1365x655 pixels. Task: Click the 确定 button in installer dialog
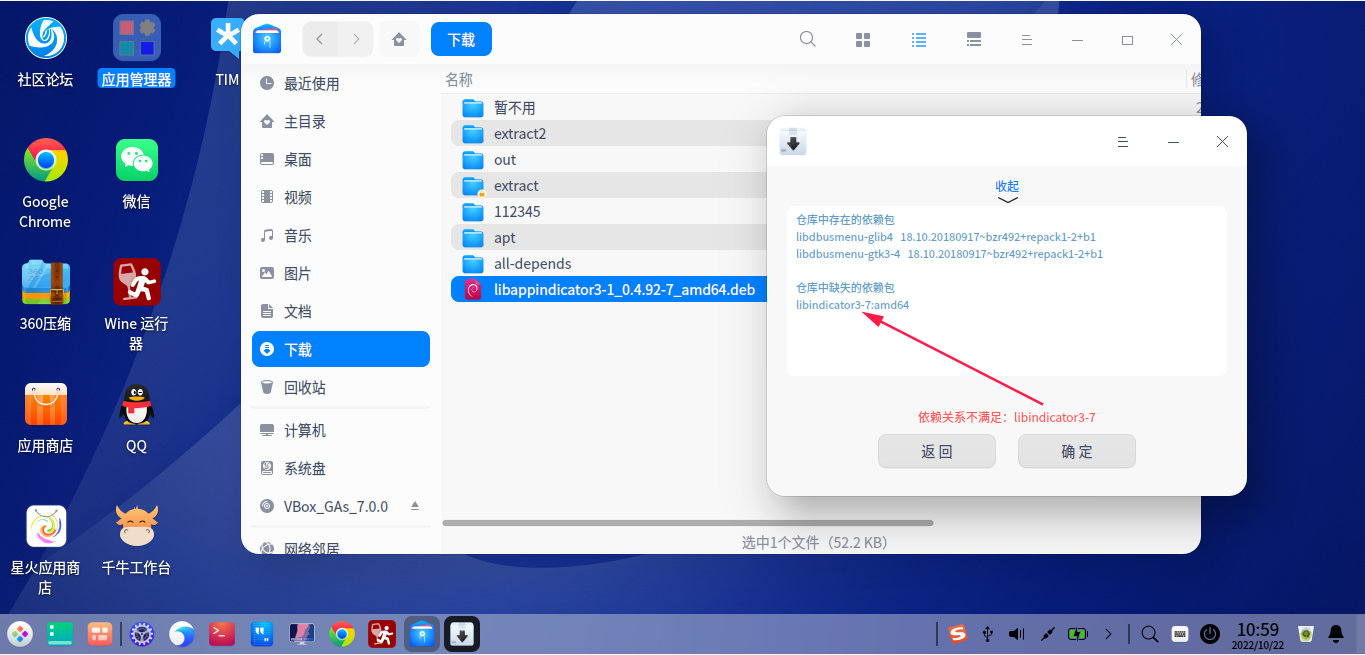pos(1076,451)
